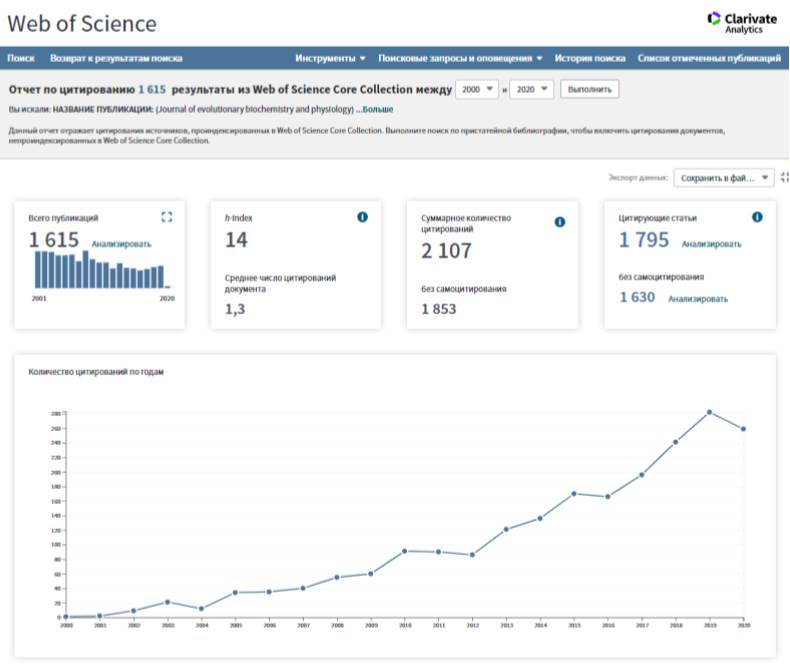This screenshot has width=790, height=667.
Task: Click the 1 615 results count in heading
Action: [x=152, y=89]
